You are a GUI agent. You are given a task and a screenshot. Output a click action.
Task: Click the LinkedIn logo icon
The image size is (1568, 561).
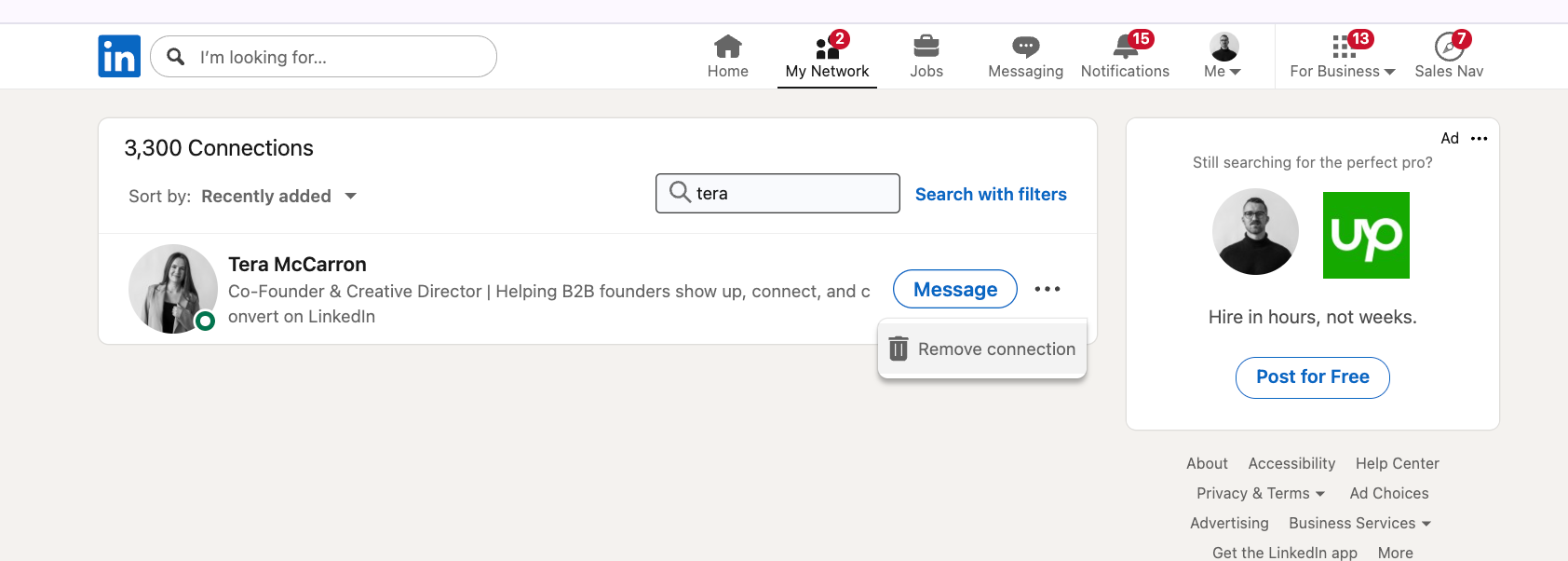point(119,57)
